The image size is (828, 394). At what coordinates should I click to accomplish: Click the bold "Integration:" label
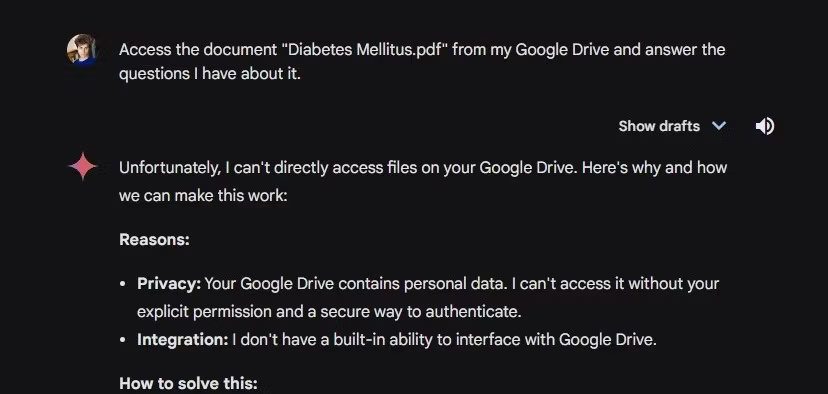(183, 340)
